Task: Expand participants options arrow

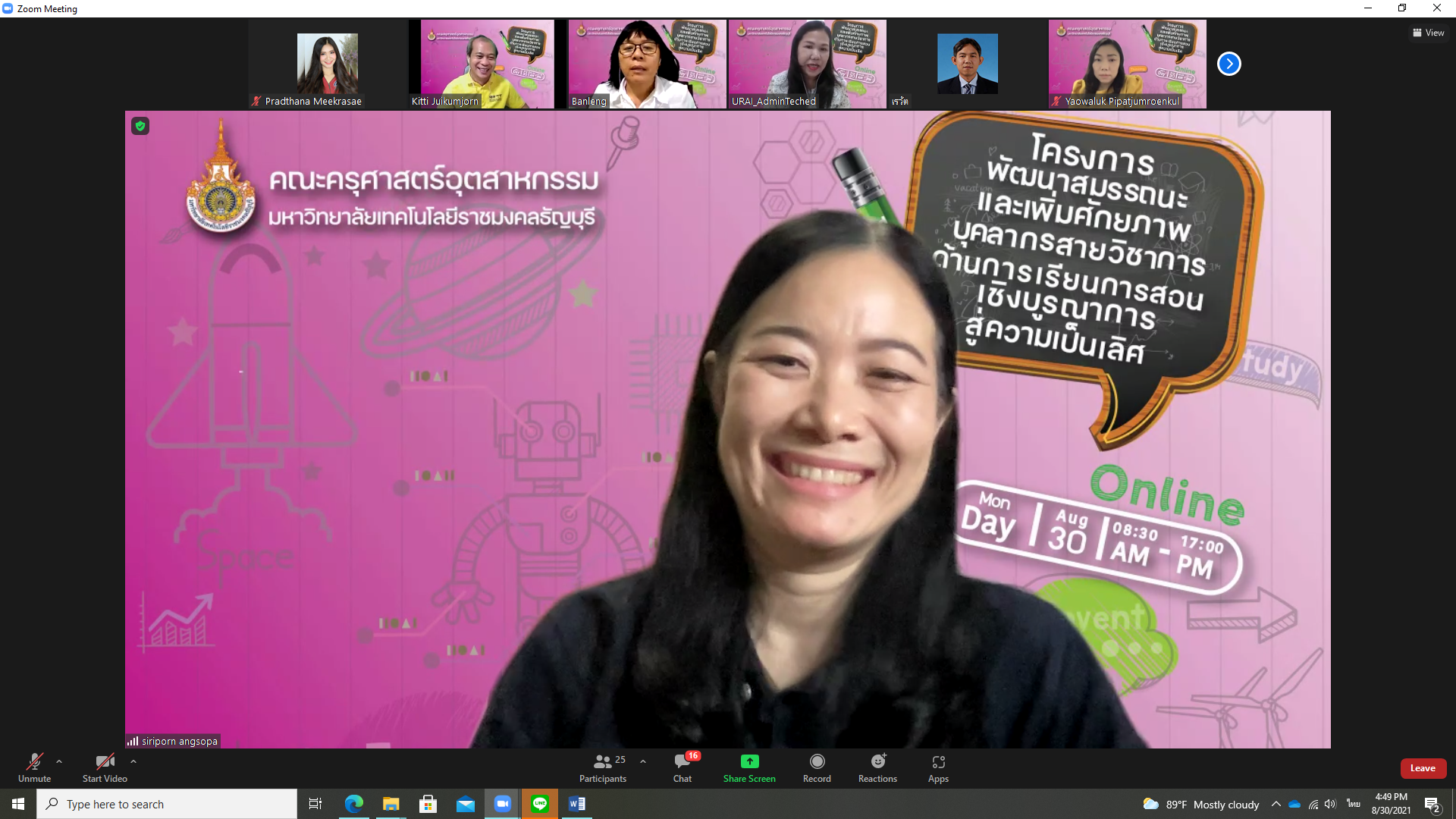Action: pyautogui.click(x=643, y=761)
